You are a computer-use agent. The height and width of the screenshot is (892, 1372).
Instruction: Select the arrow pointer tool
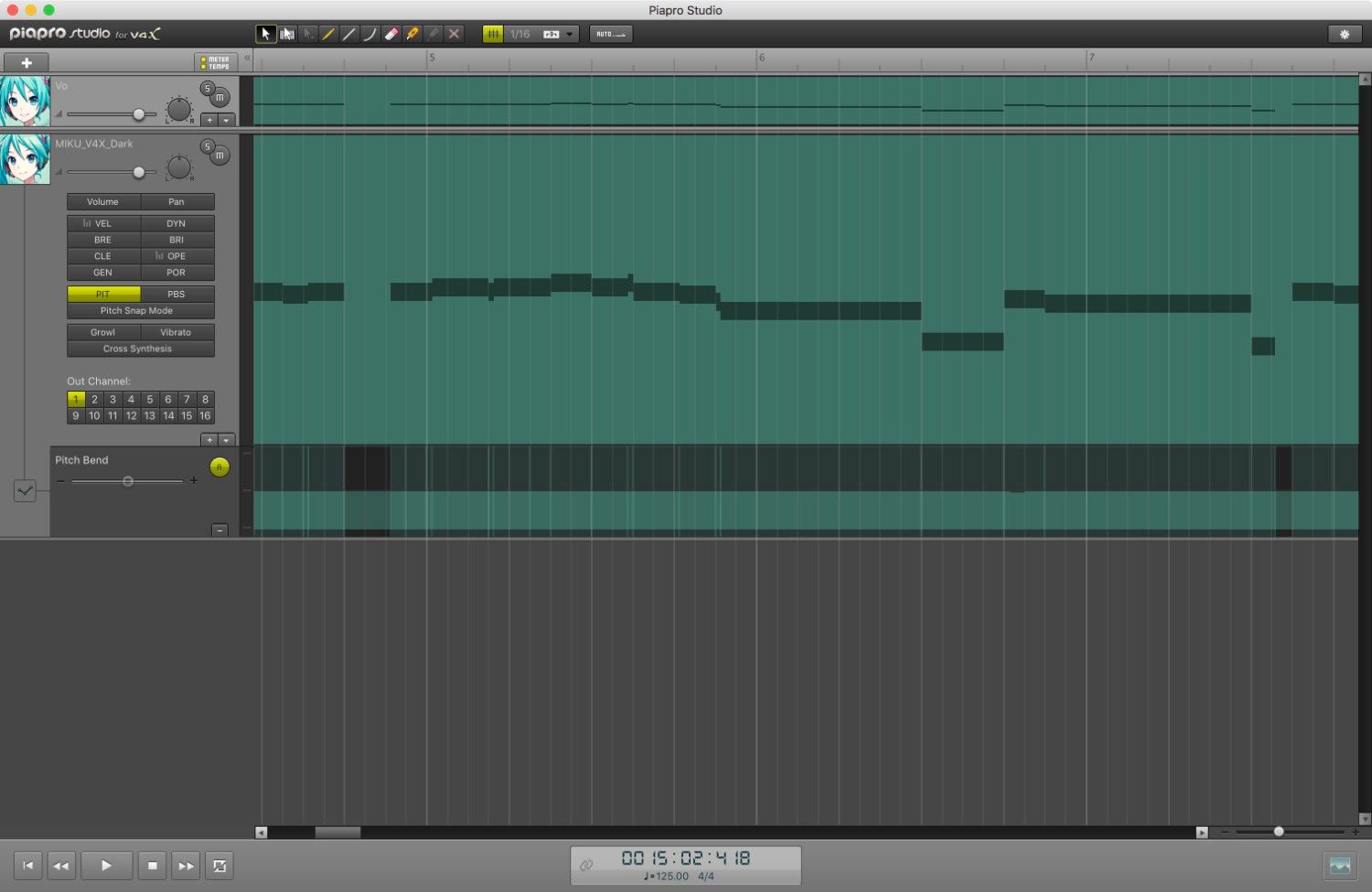(x=265, y=34)
